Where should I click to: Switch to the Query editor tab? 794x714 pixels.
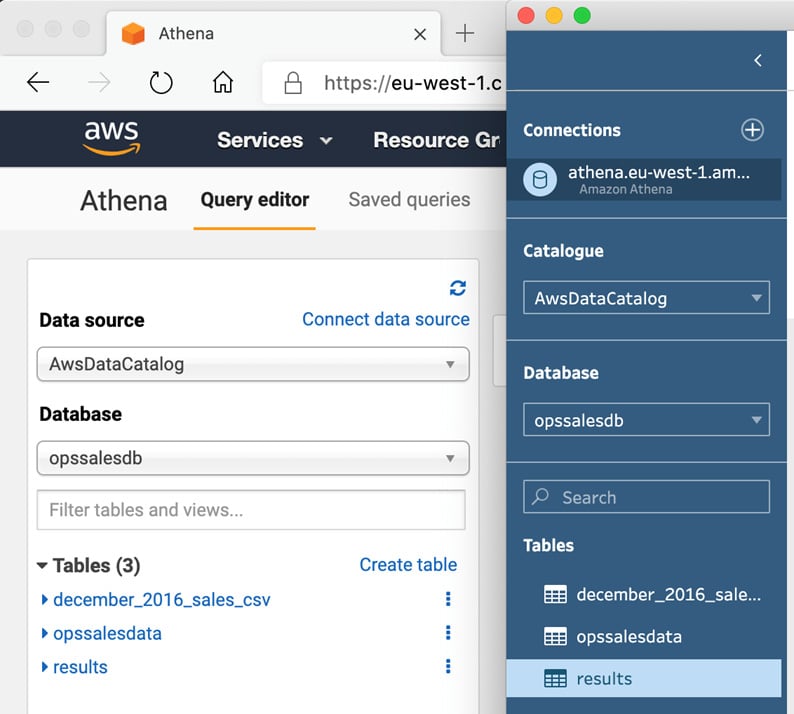coord(255,200)
